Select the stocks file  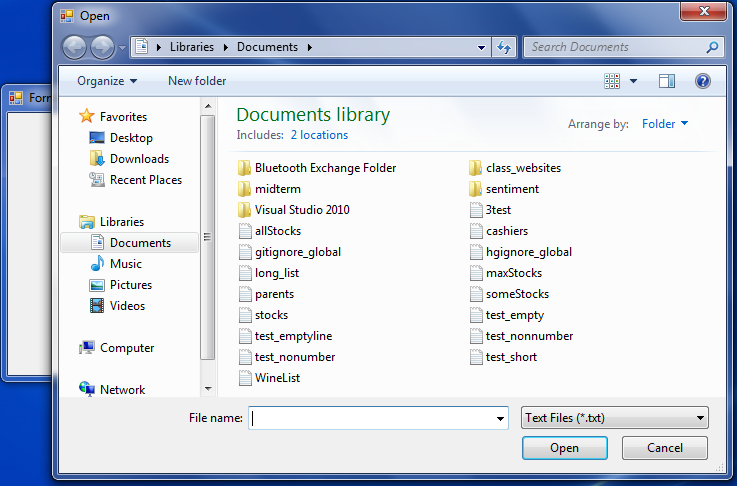[263, 315]
